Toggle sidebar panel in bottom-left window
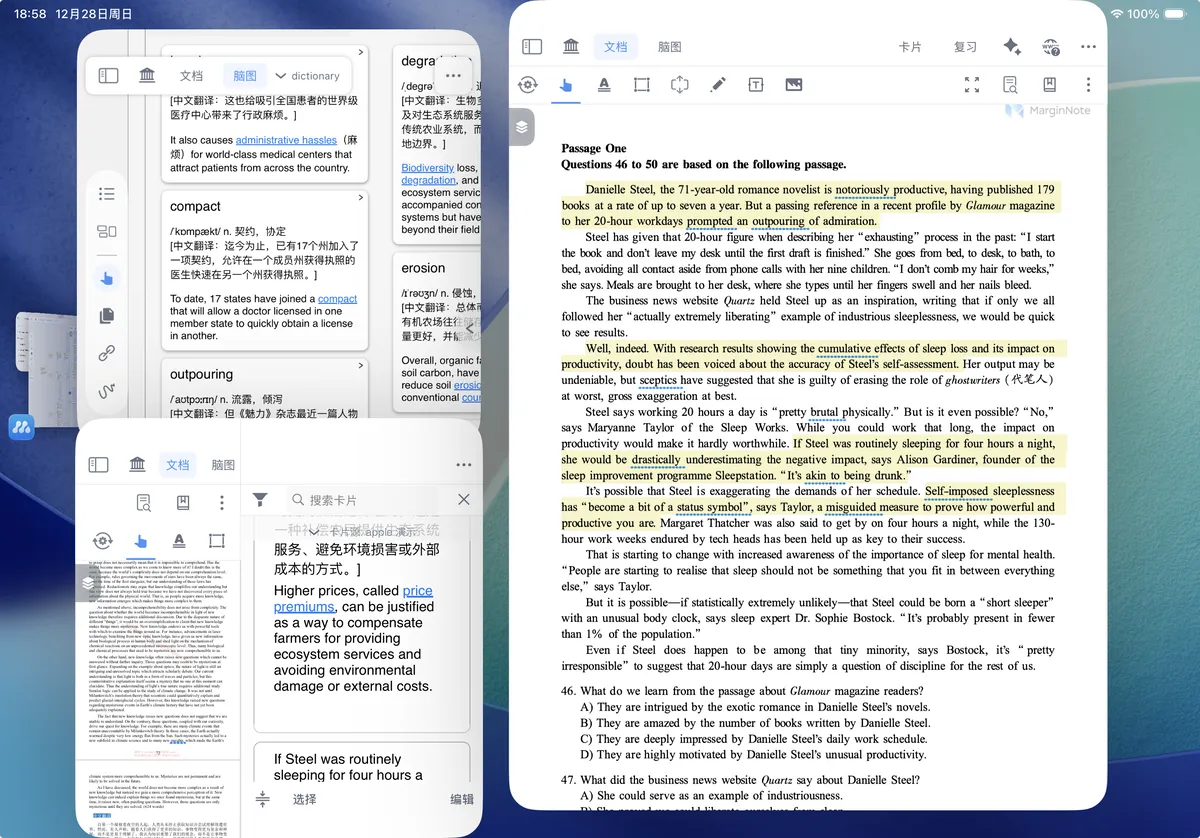Image resolution: width=1200 pixels, height=838 pixels. (98, 465)
